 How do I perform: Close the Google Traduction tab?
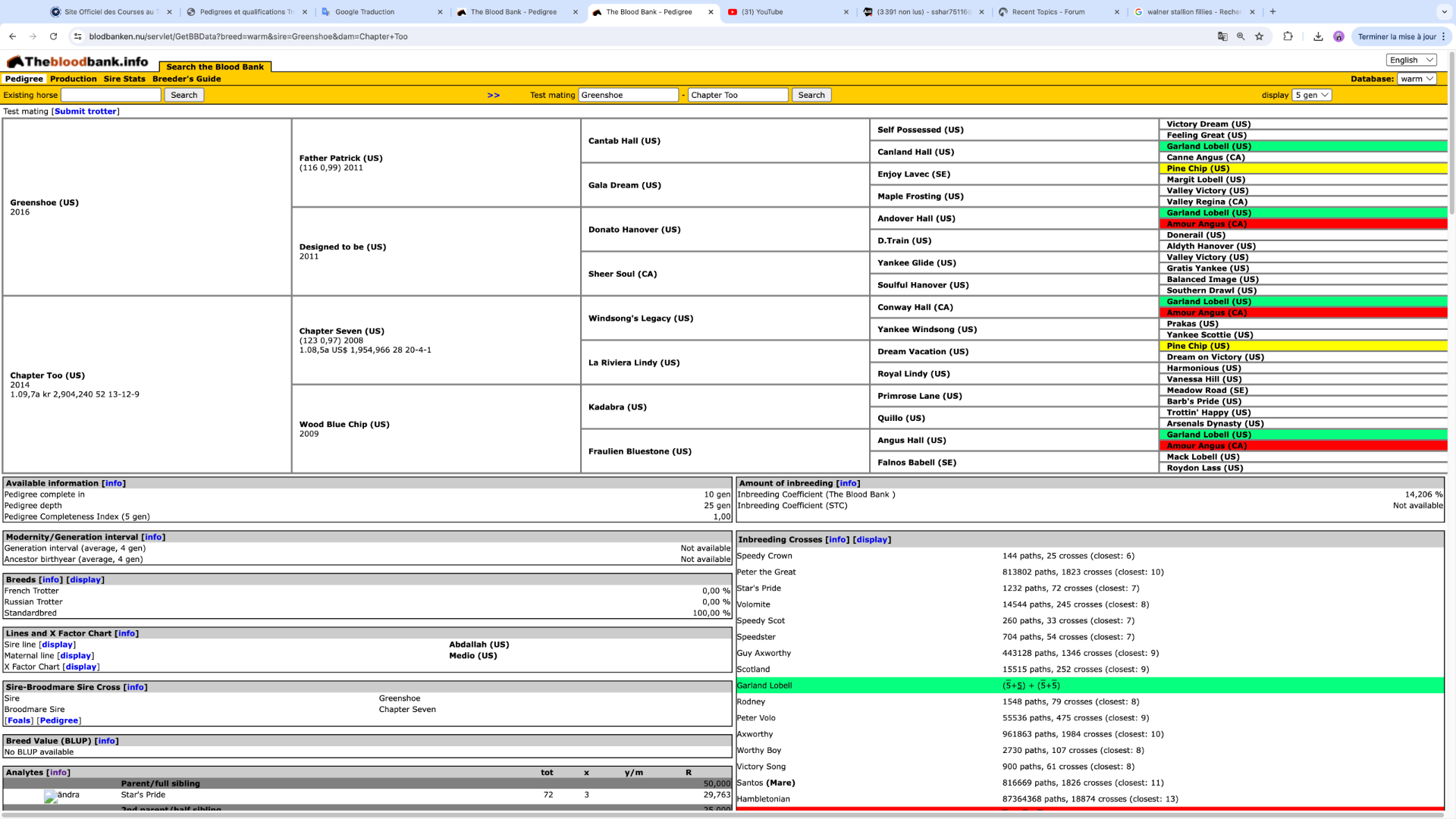click(441, 12)
